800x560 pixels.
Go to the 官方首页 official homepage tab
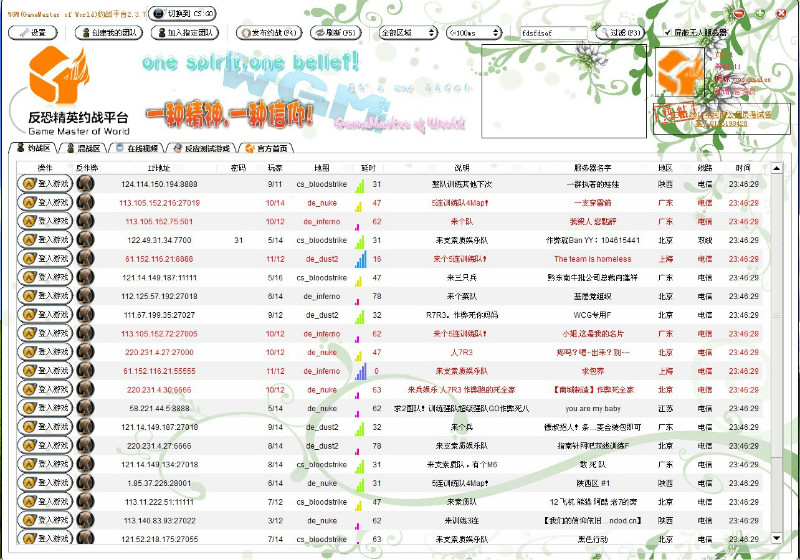(271, 148)
